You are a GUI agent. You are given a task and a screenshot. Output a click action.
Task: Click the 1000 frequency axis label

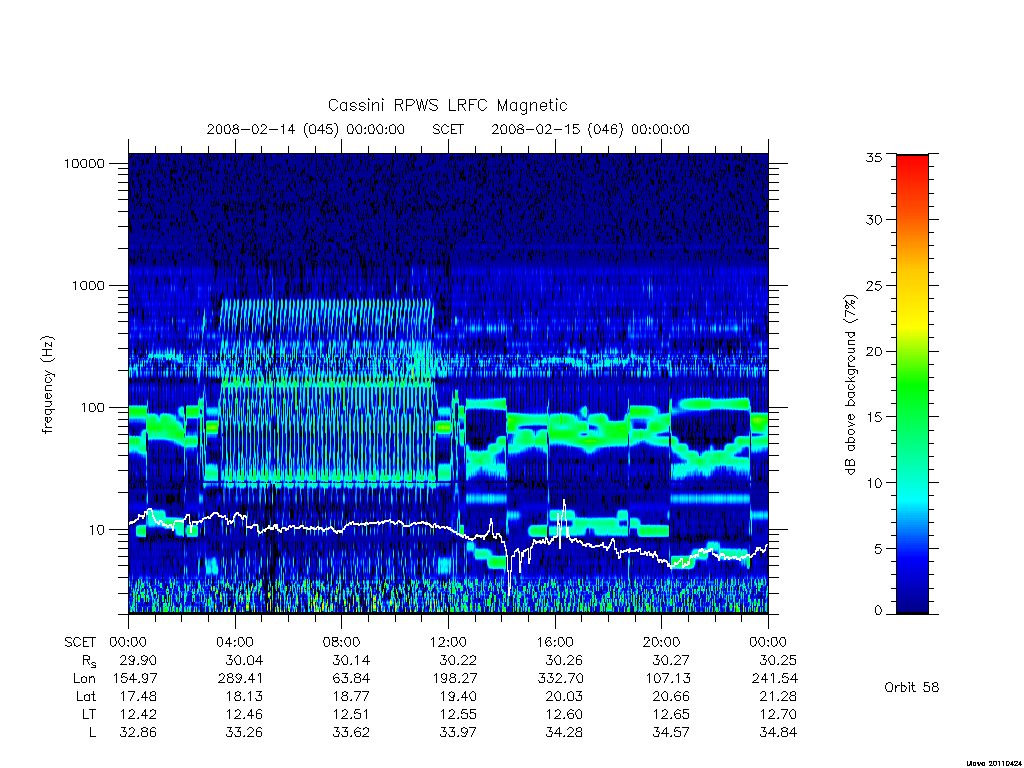pyautogui.click(x=88, y=285)
